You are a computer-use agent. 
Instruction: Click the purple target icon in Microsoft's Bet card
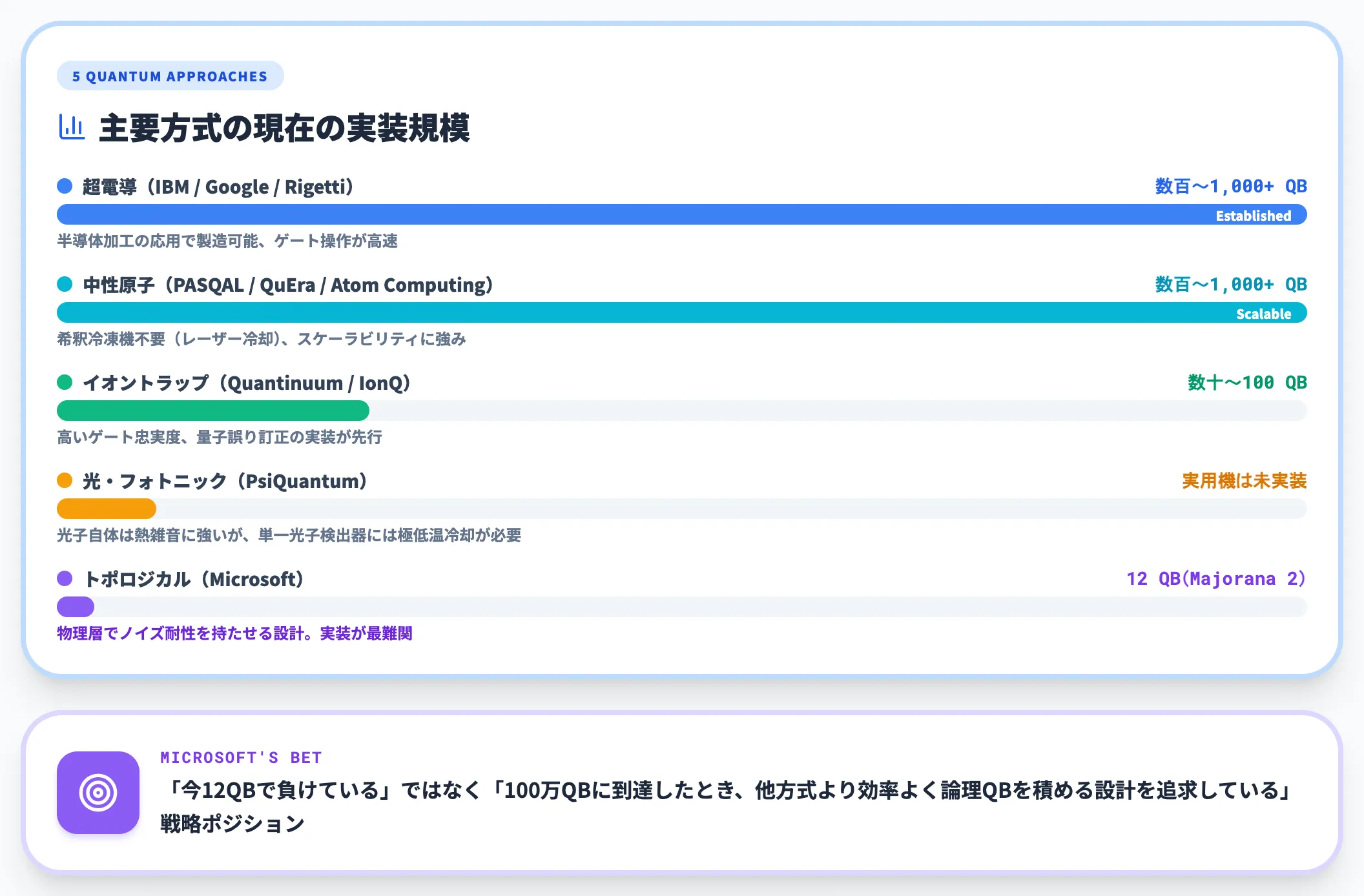tap(98, 792)
